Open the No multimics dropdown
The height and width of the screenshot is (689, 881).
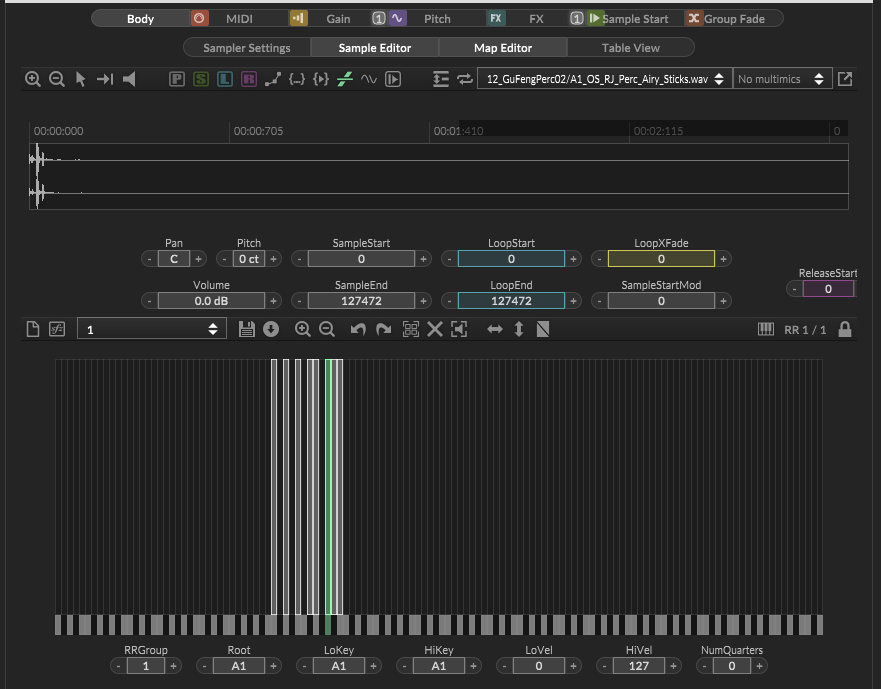click(x=782, y=79)
